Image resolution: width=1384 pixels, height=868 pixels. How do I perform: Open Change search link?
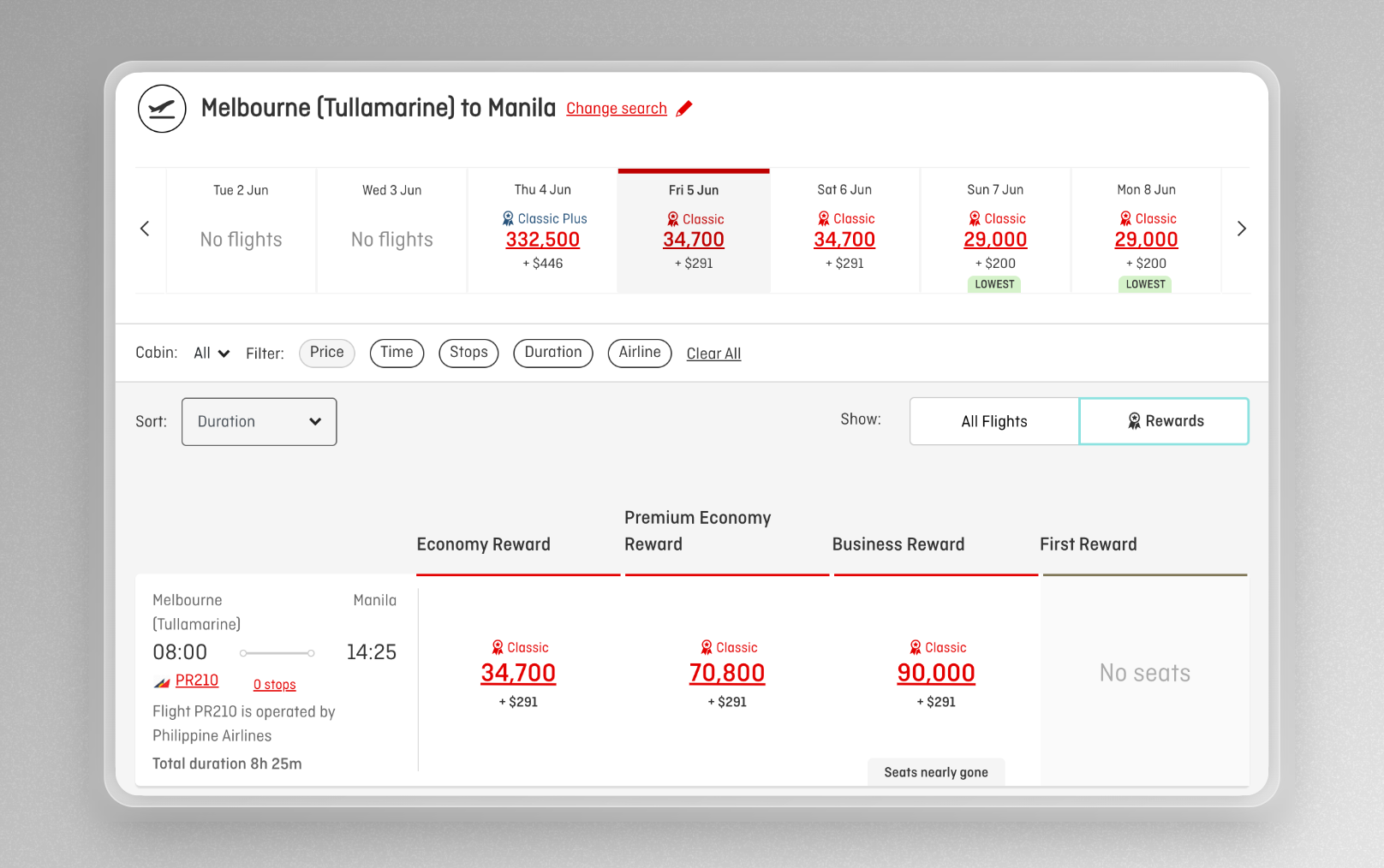(617, 109)
